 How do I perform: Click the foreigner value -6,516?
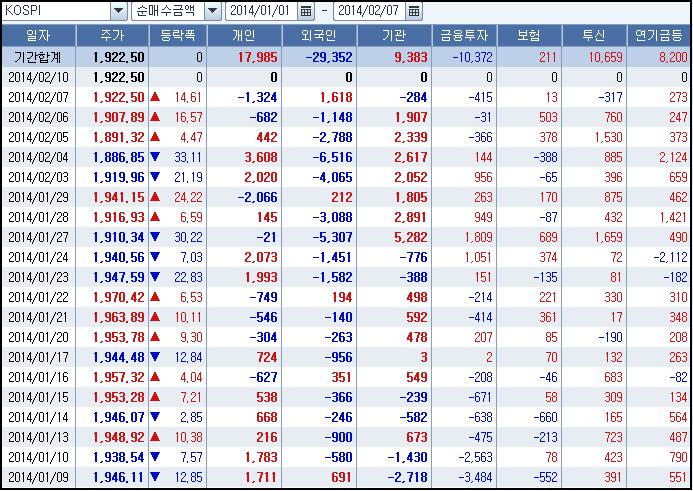(x=332, y=157)
